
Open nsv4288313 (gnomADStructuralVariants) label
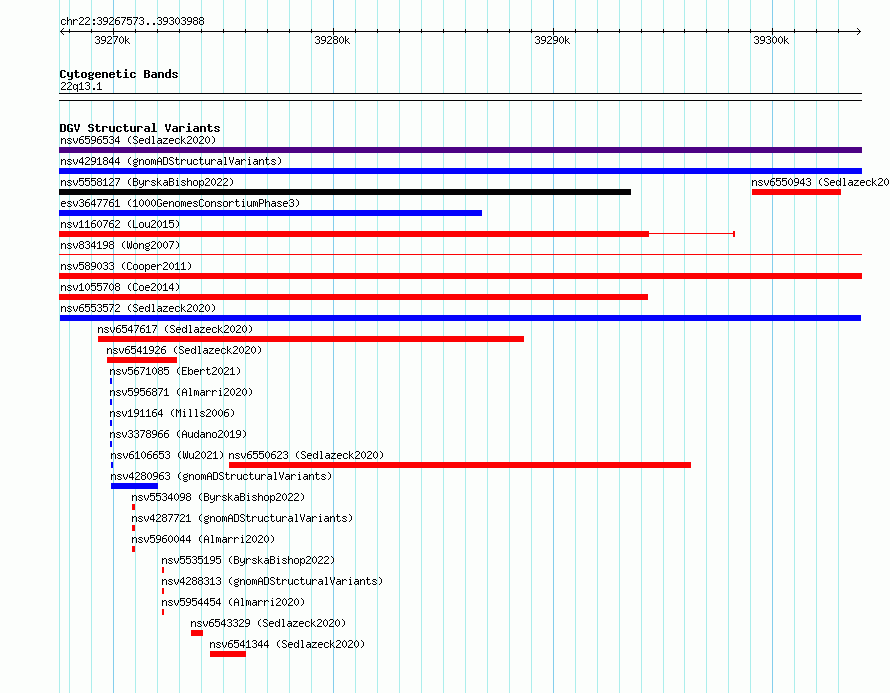[272, 581]
